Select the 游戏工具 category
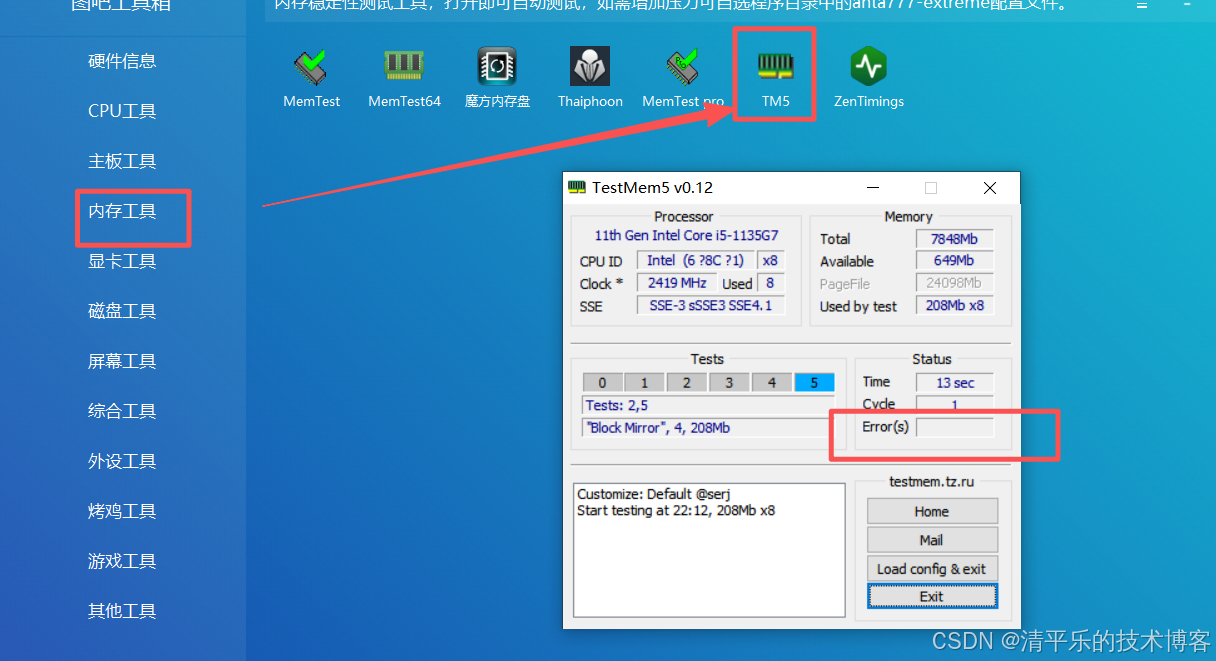The height and width of the screenshot is (661, 1216). [122, 561]
